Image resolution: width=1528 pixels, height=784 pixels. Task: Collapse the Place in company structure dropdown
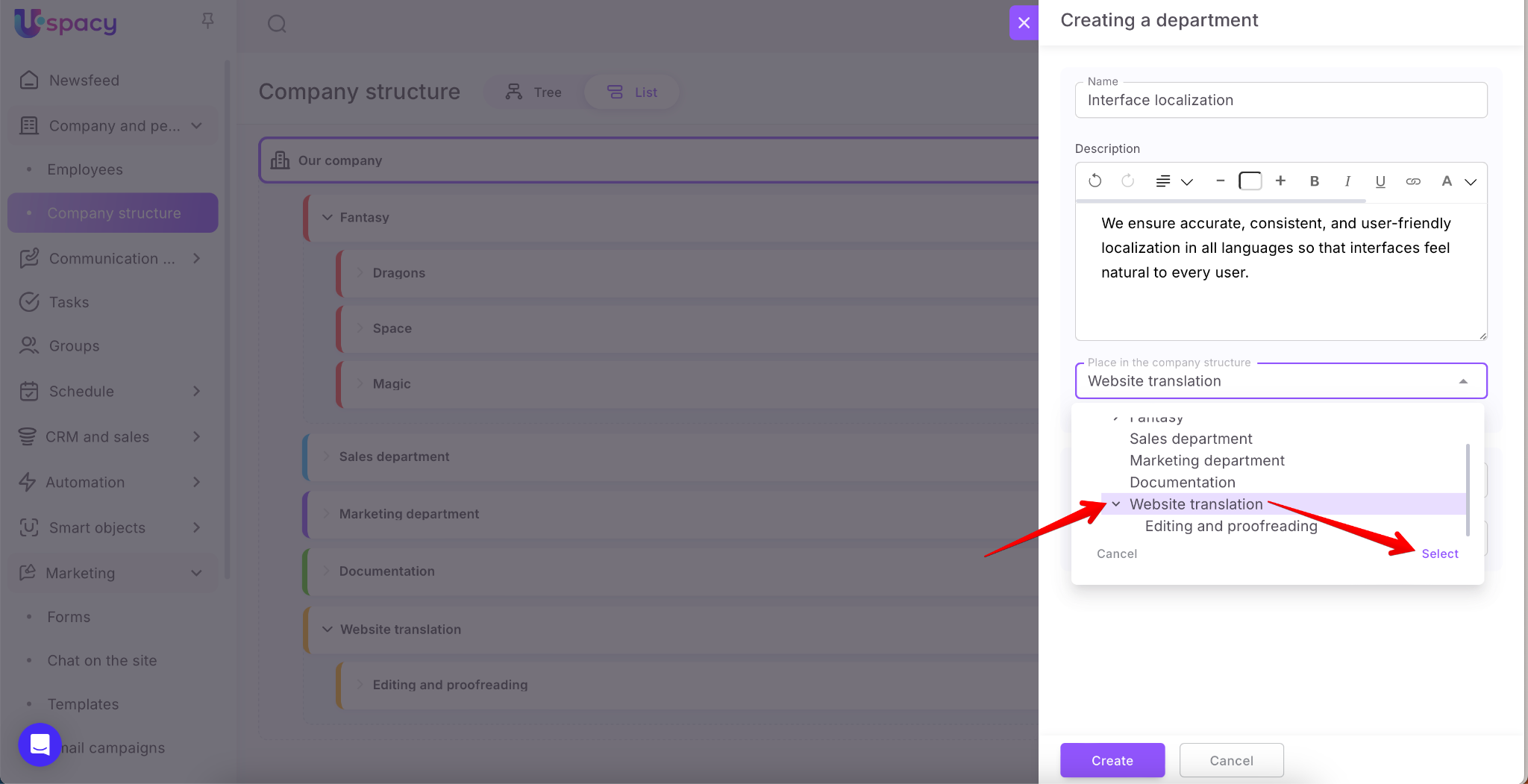1463,381
